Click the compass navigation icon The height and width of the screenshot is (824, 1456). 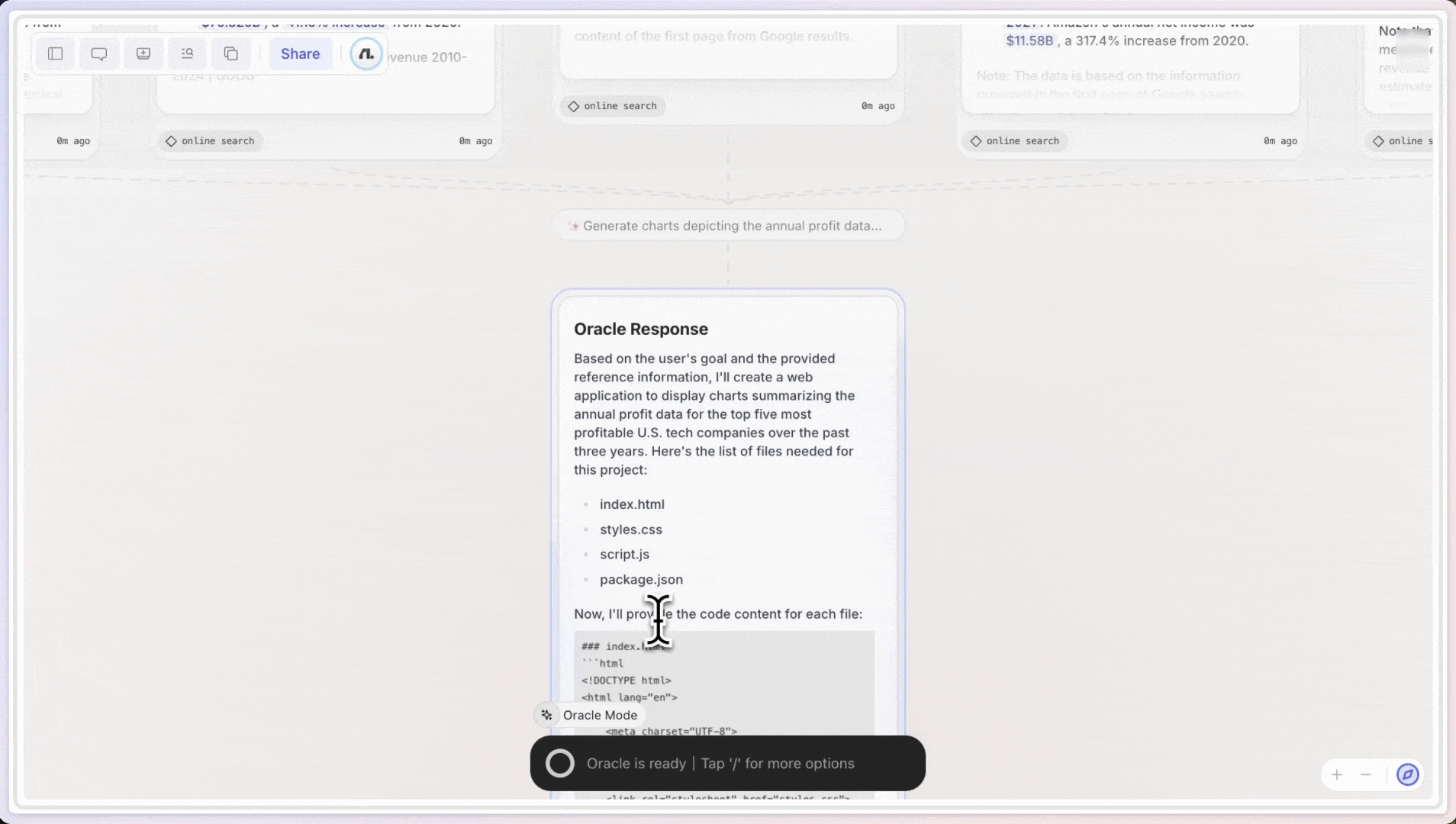click(1408, 774)
